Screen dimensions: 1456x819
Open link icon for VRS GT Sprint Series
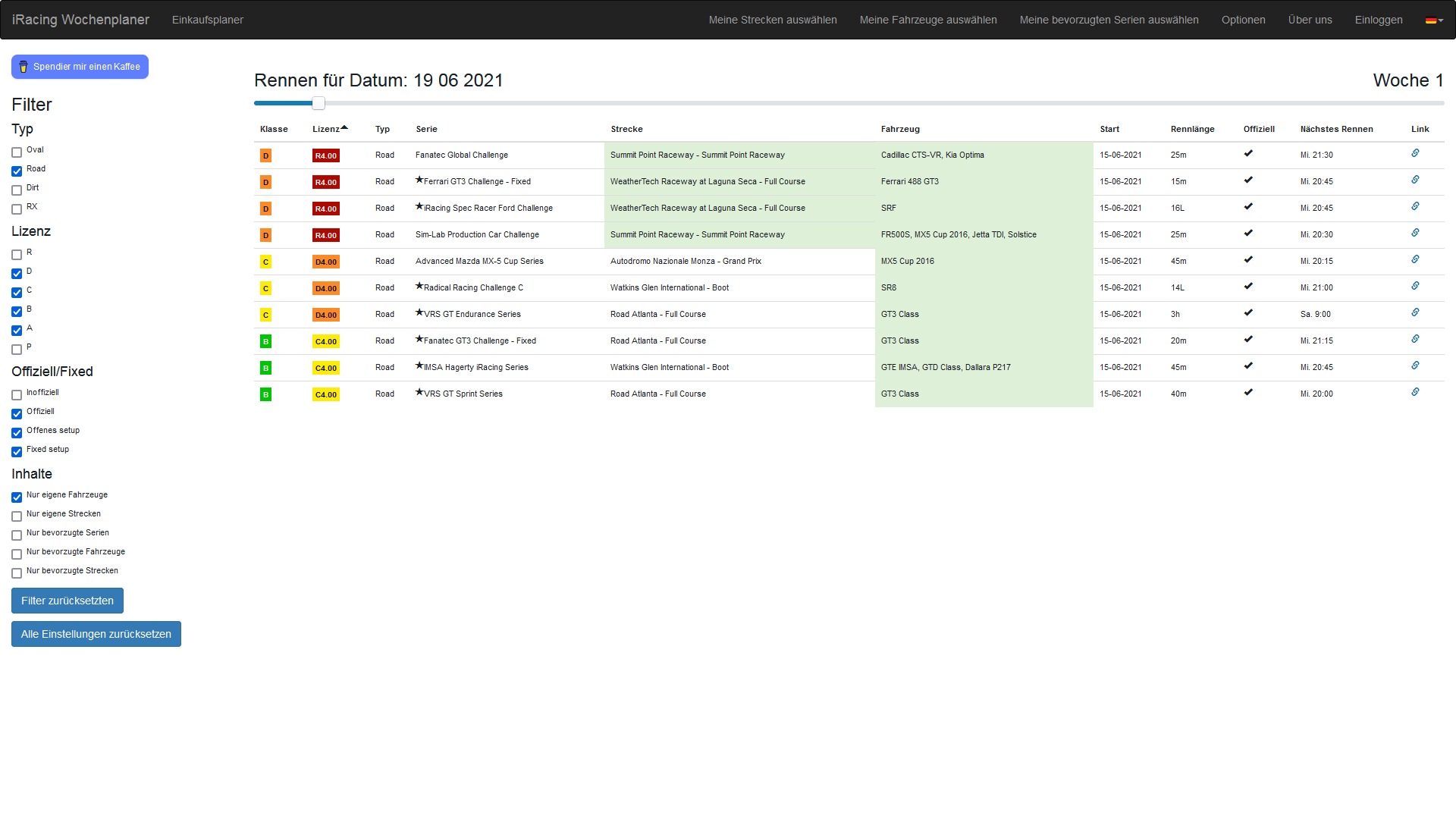point(1415,392)
